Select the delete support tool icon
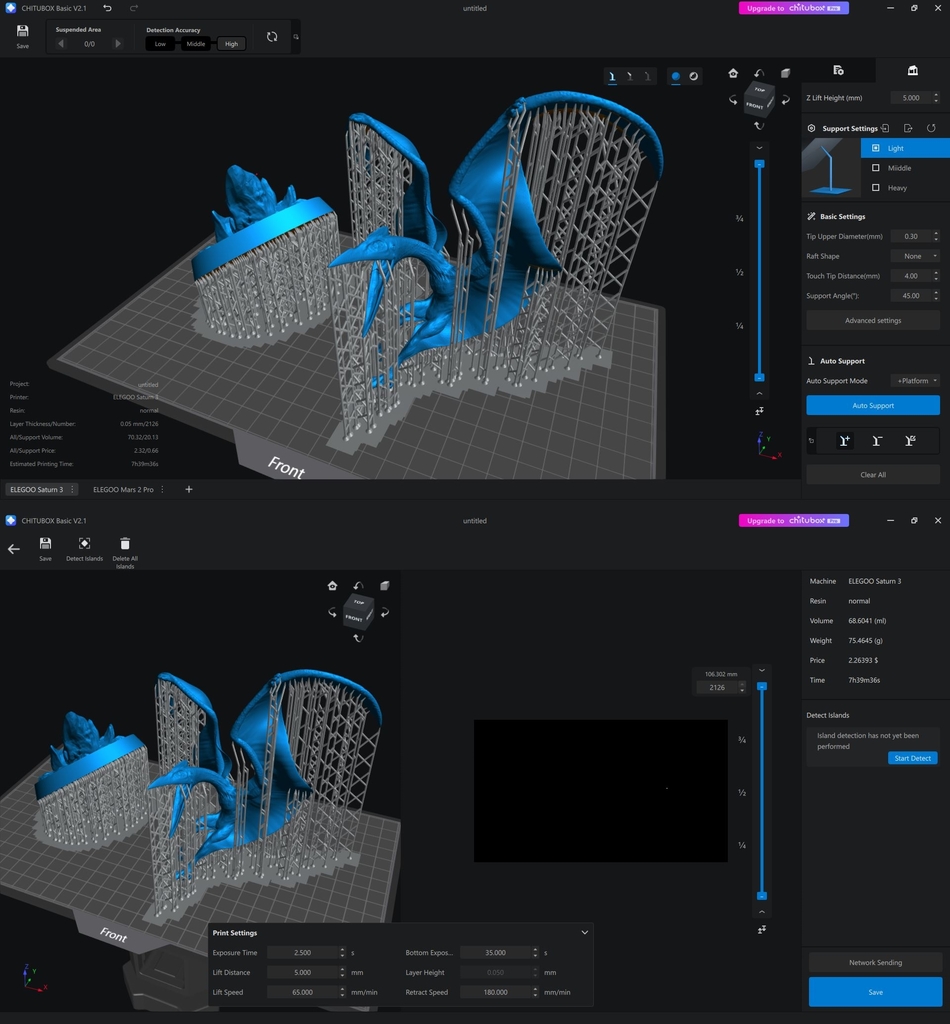 coord(877,441)
